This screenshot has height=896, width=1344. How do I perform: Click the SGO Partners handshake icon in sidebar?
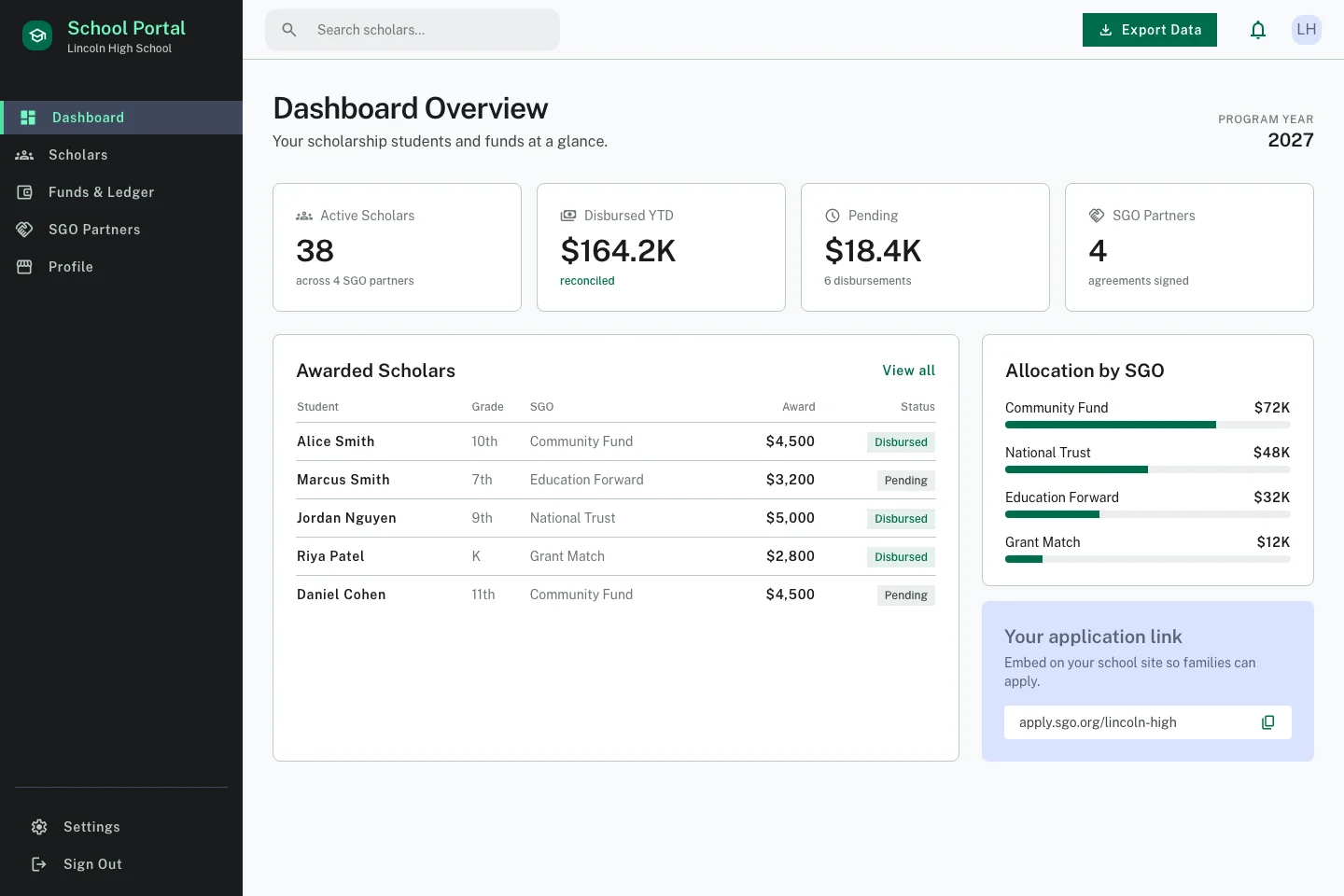pos(24,230)
